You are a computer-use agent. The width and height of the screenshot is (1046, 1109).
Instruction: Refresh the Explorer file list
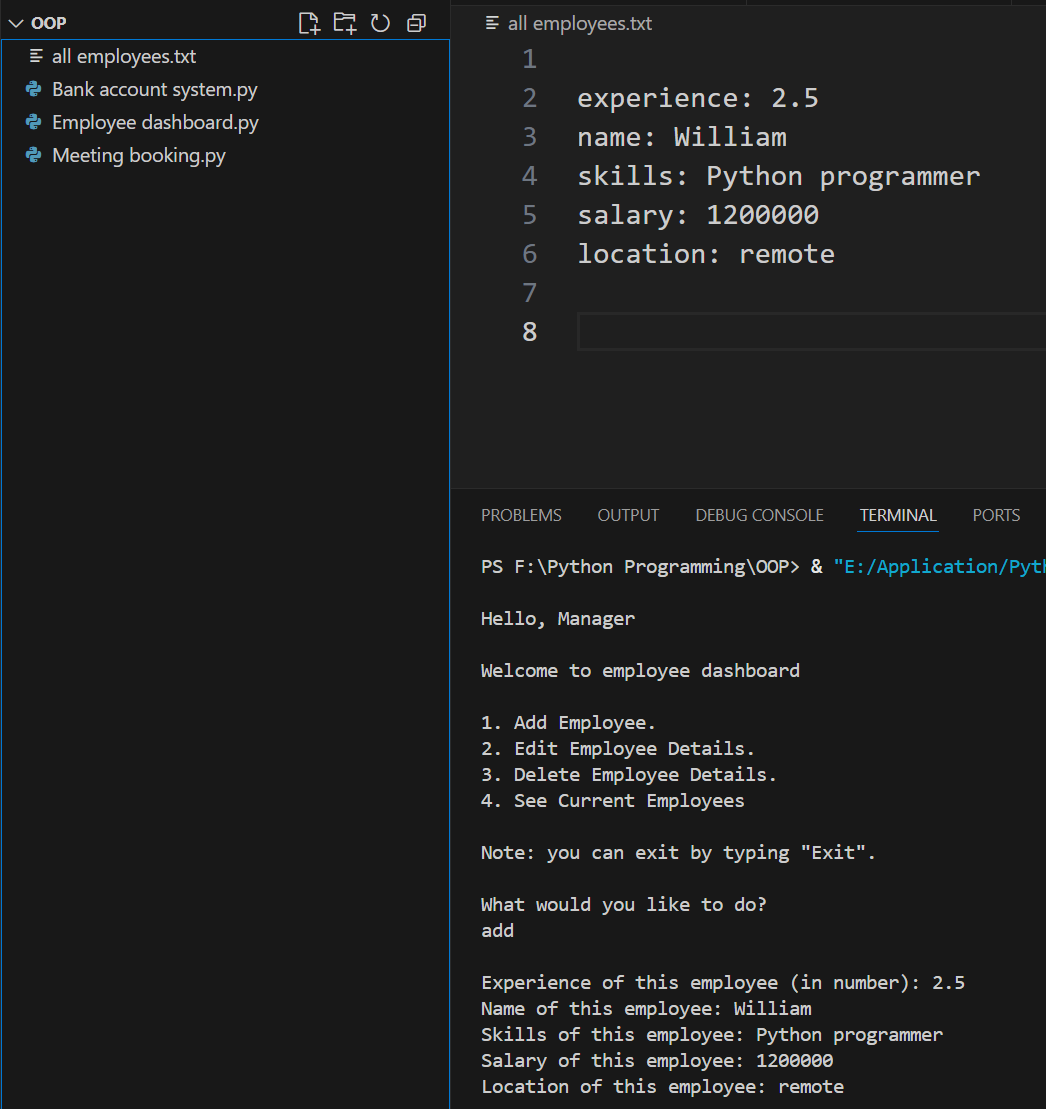381,23
